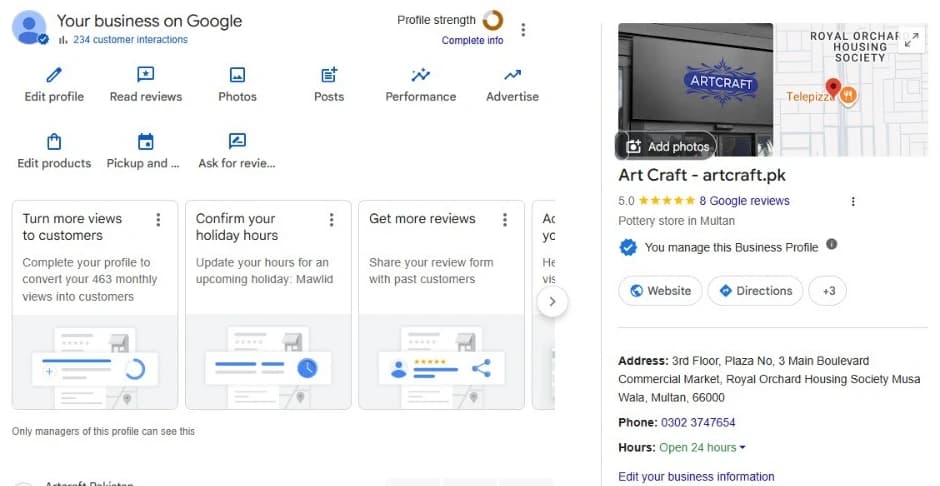This screenshot has width=940, height=486.
Task: Open Turn more views to customers card
Action: point(95,305)
